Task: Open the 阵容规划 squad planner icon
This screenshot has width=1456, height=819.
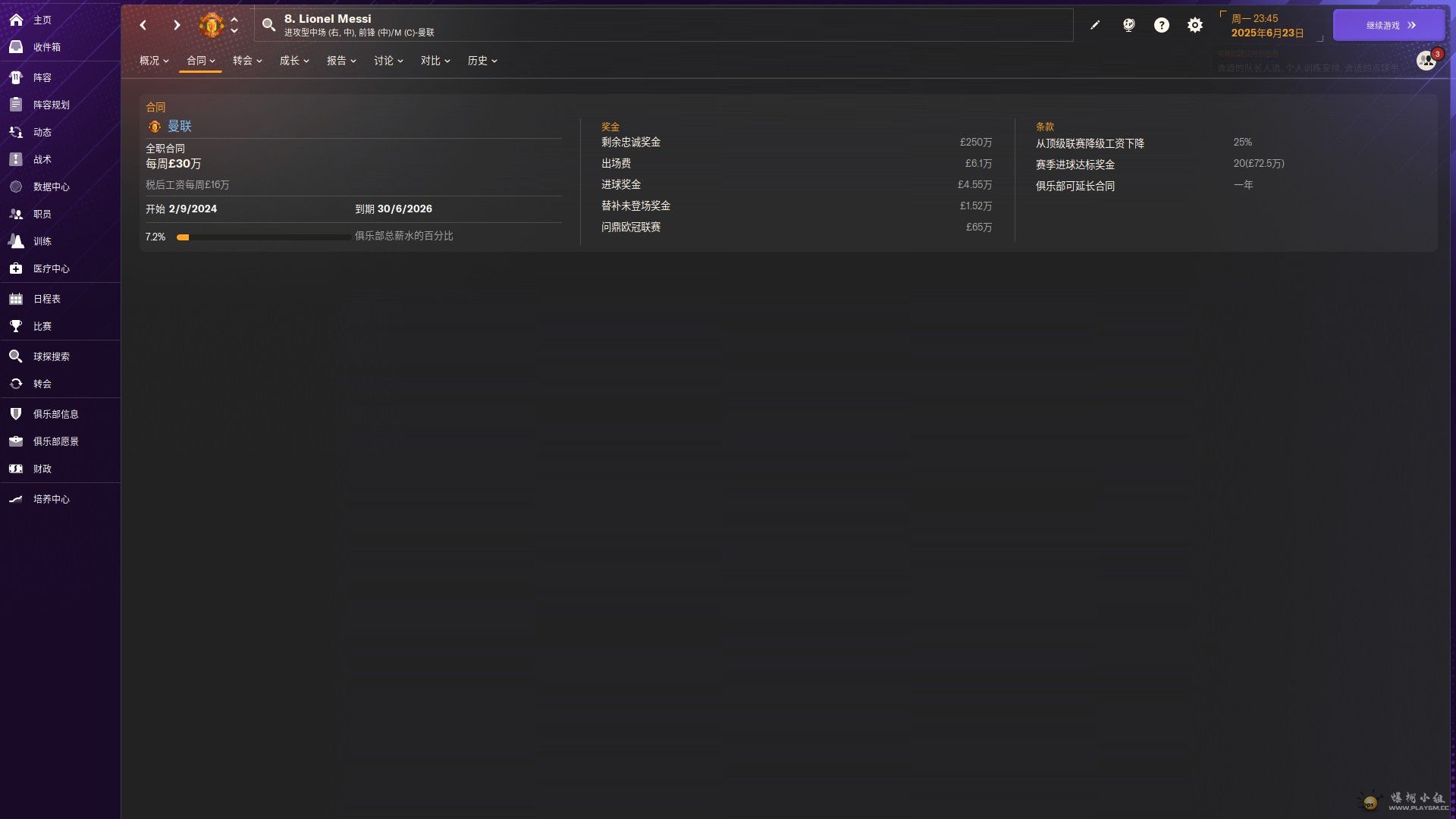Action: click(16, 105)
